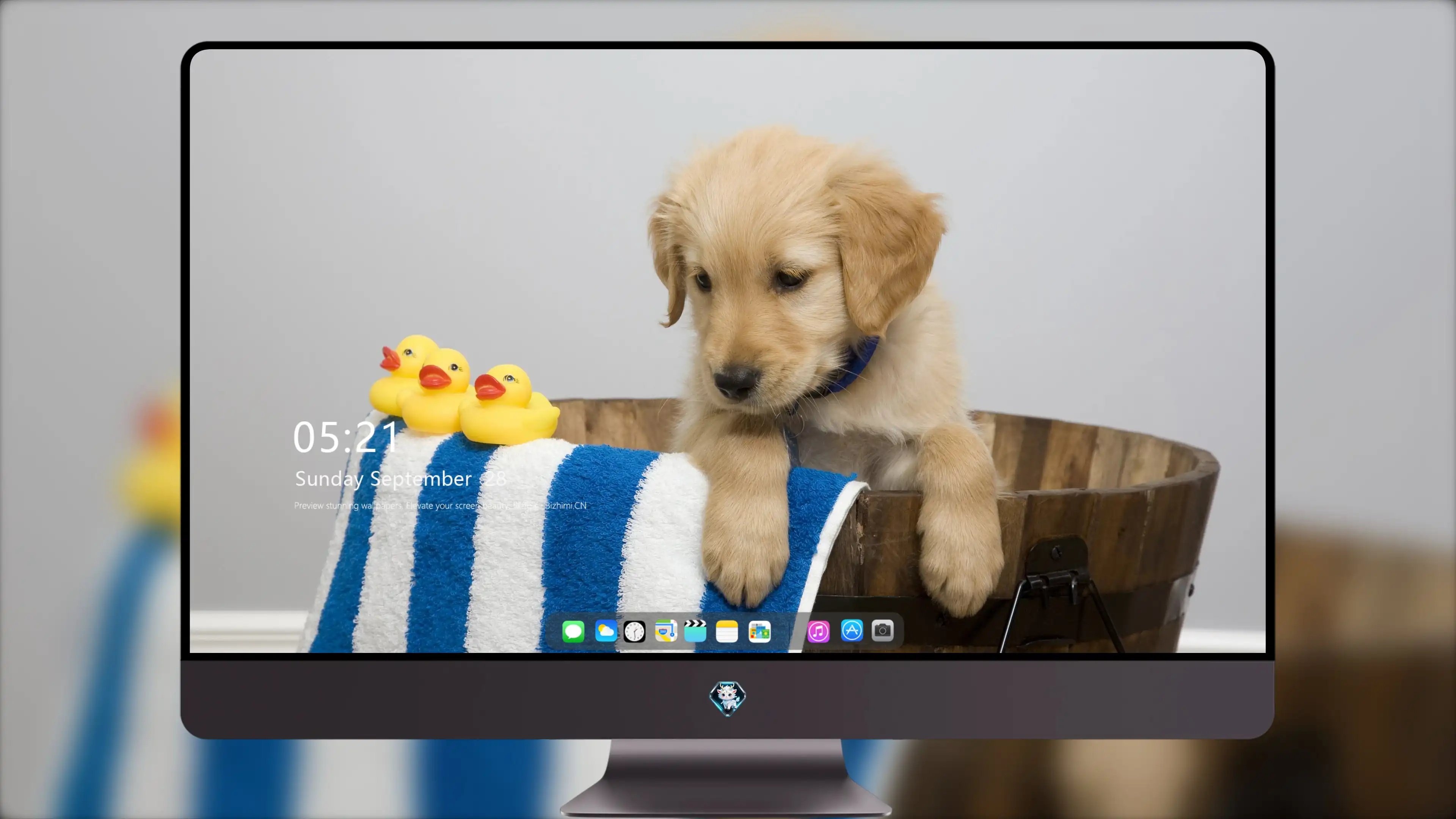Screen dimensions: 1456x819
Task: Open the blue App Store icon
Action: click(852, 630)
